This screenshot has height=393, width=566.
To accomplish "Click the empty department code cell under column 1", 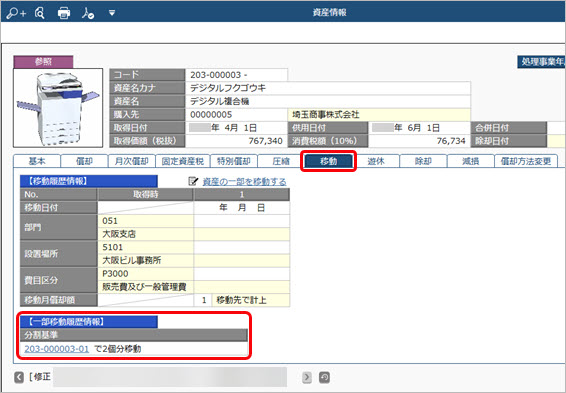I will [241, 221].
